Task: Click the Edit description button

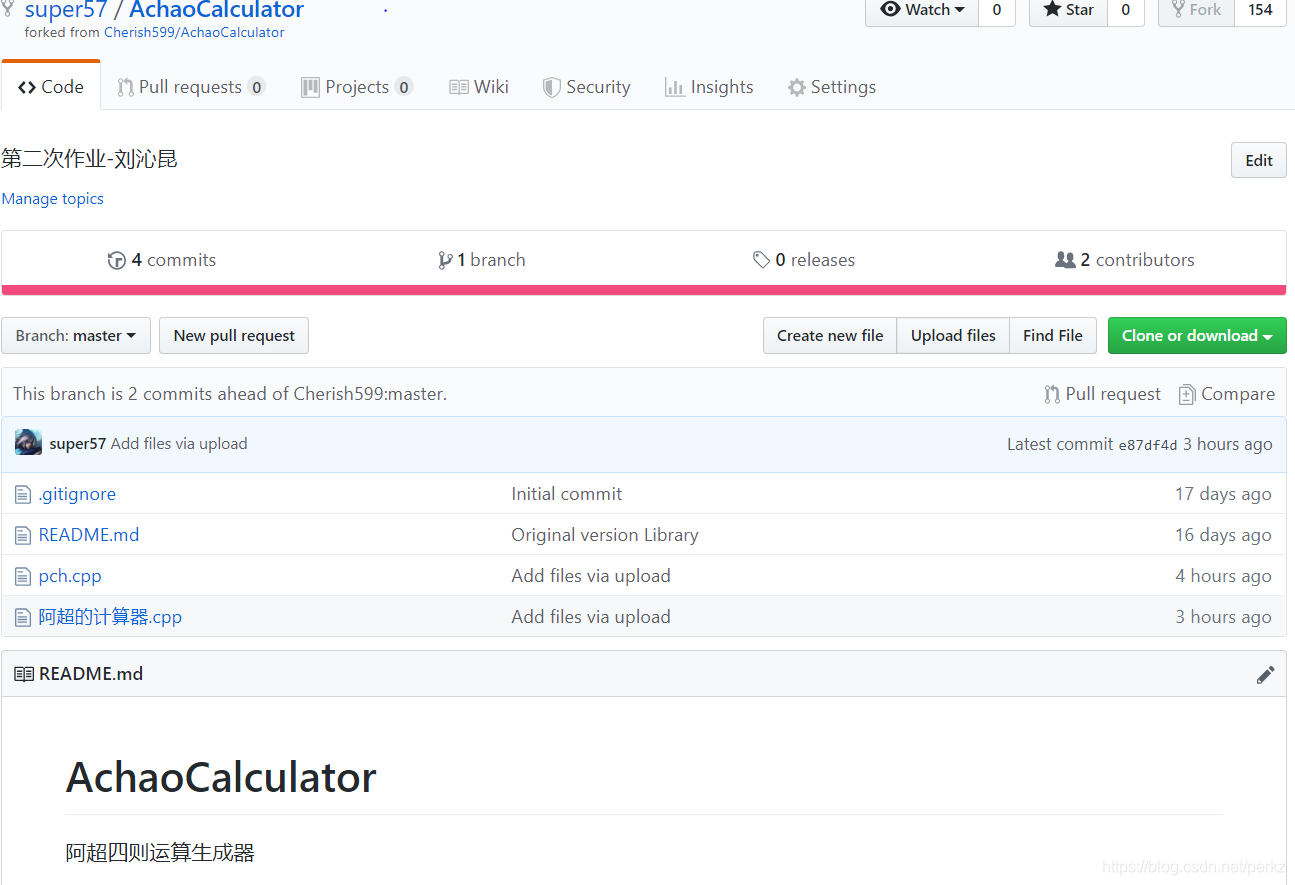Action: (1259, 160)
